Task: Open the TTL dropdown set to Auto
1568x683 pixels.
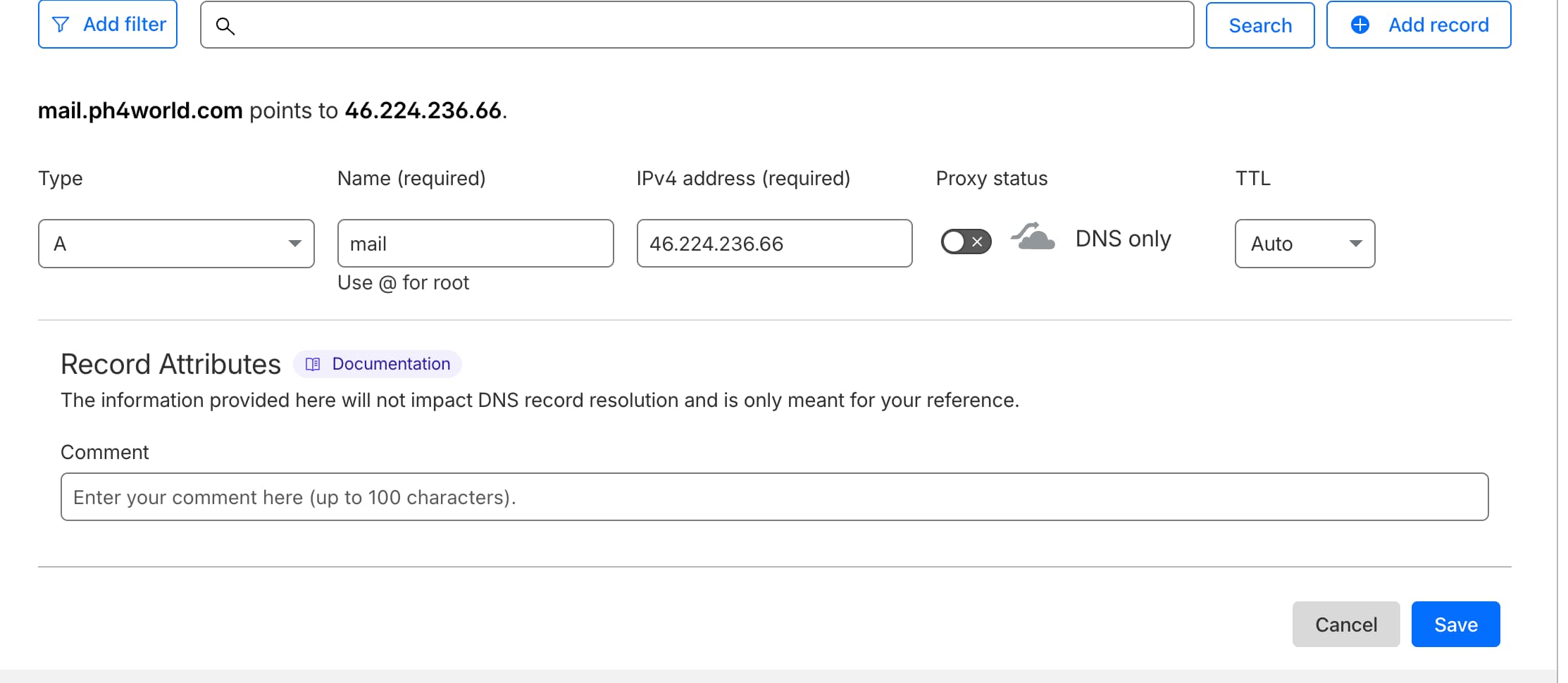Action: point(1304,244)
